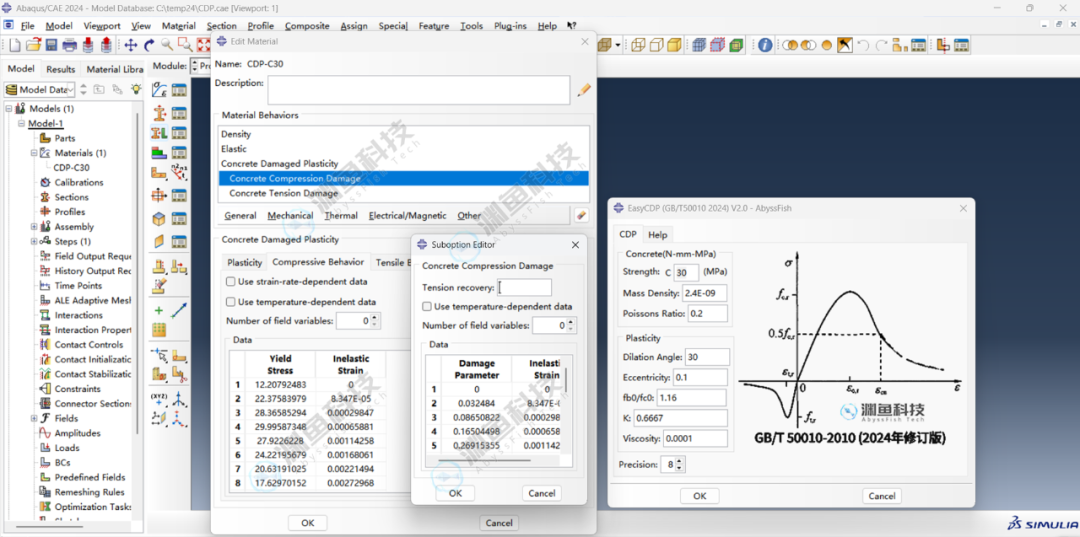Expand the Steps (1) tree node
Screen dimensions: 1080x537
(33, 242)
